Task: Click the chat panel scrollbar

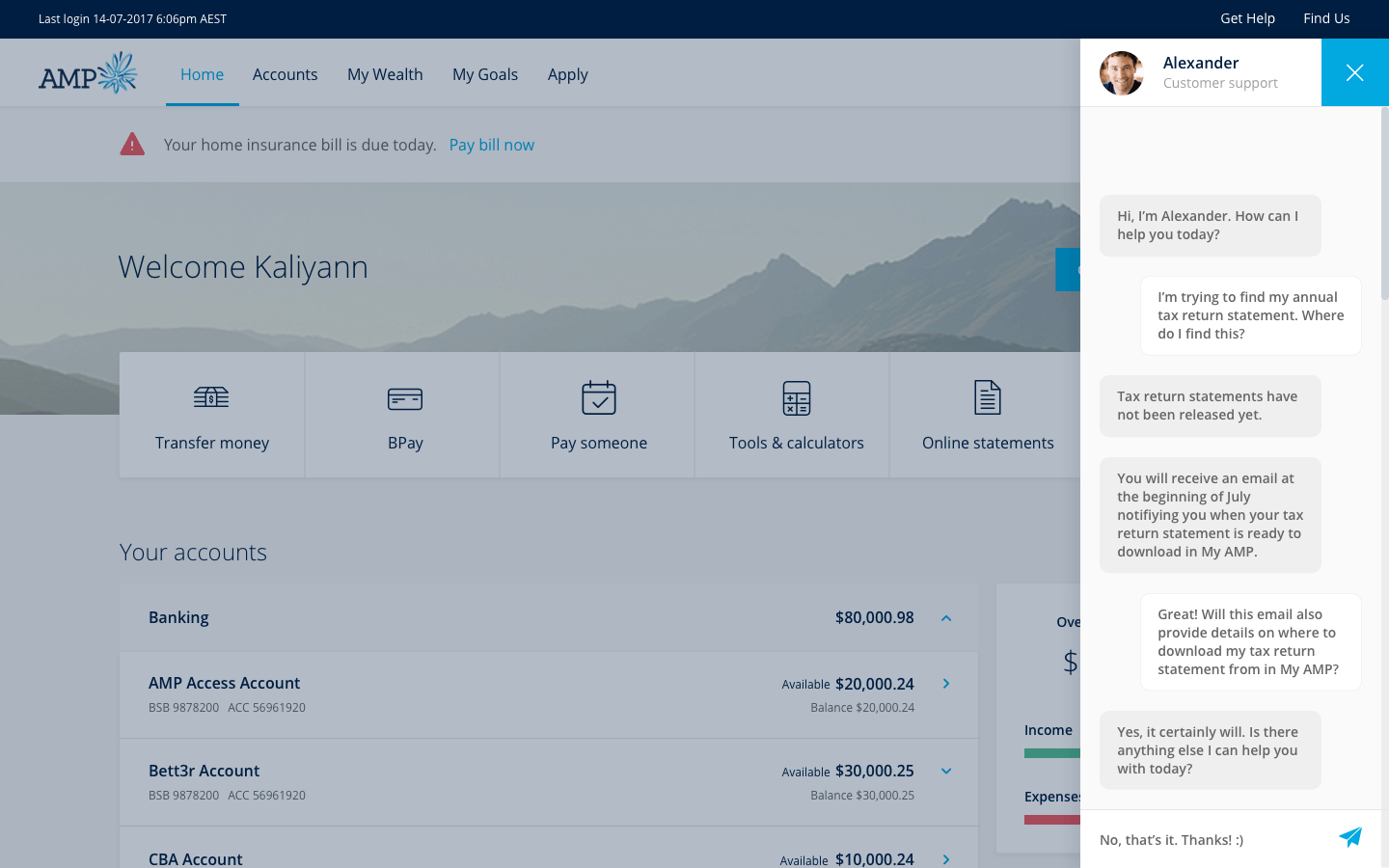Action: coord(1384,203)
